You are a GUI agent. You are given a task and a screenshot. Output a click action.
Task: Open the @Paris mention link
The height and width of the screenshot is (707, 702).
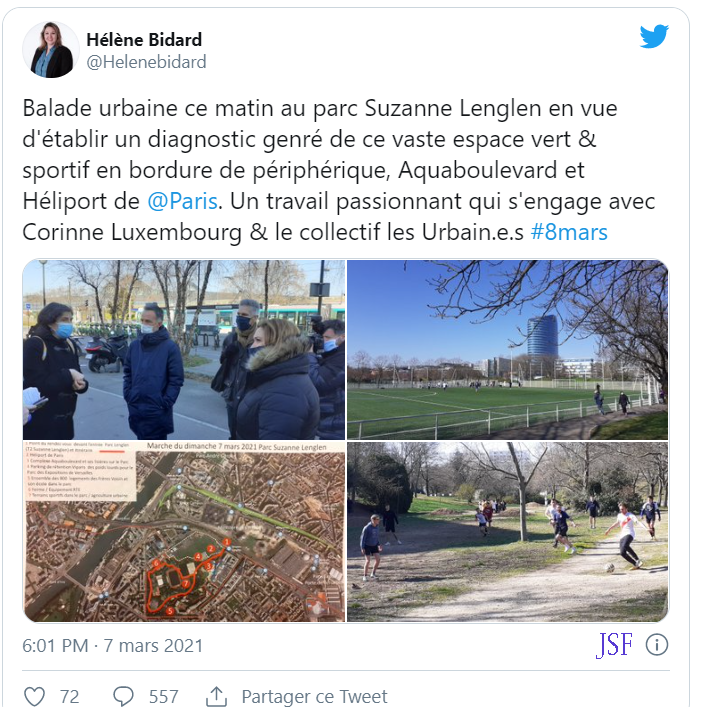point(183,201)
